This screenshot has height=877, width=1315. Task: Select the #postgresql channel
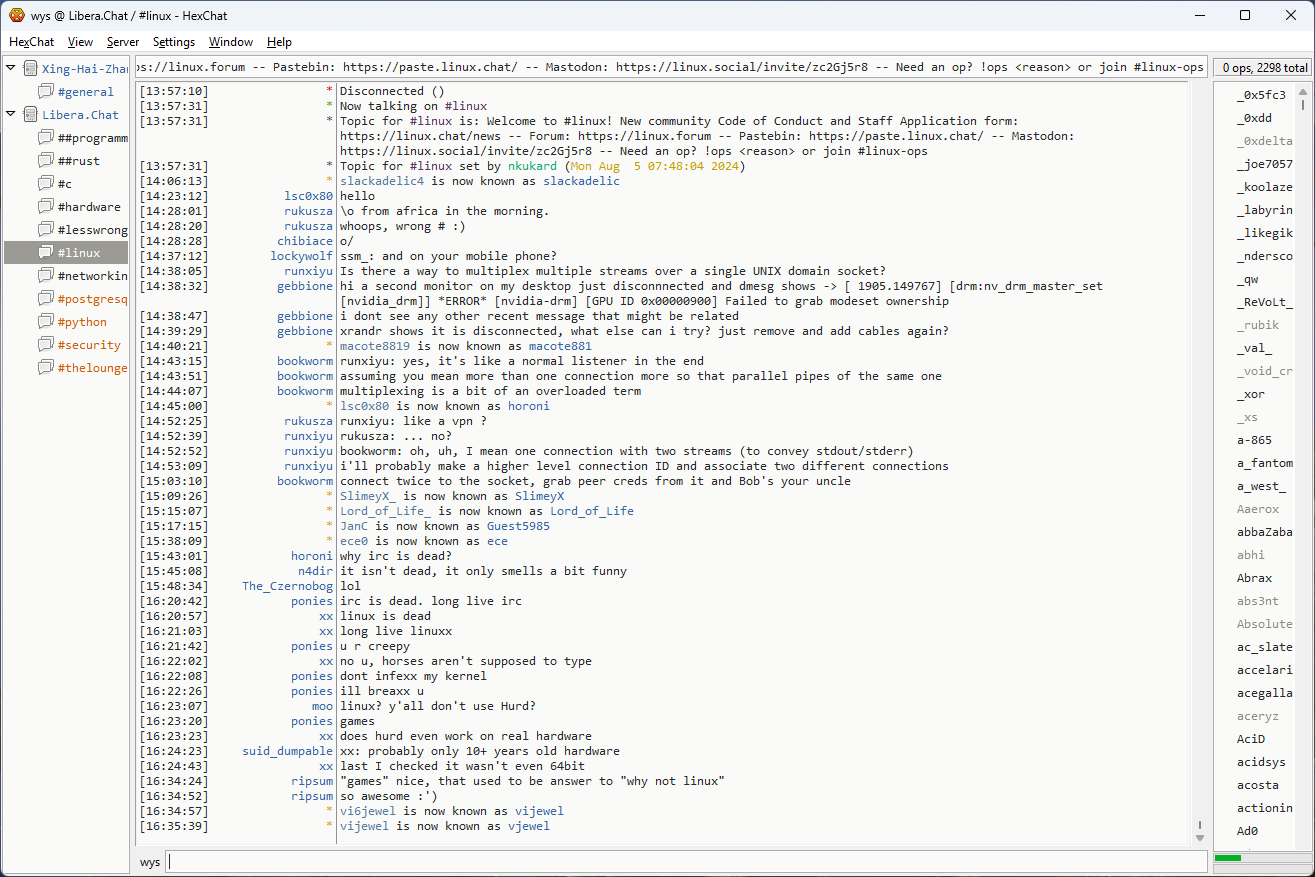click(x=92, y=299)
